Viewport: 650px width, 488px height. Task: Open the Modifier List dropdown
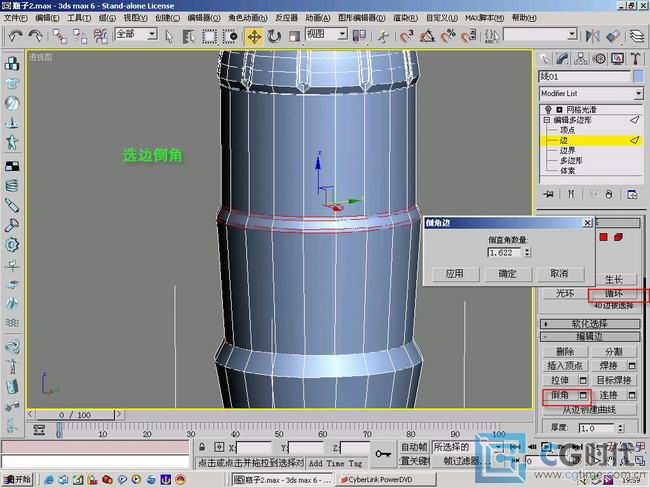coord(638,94)
